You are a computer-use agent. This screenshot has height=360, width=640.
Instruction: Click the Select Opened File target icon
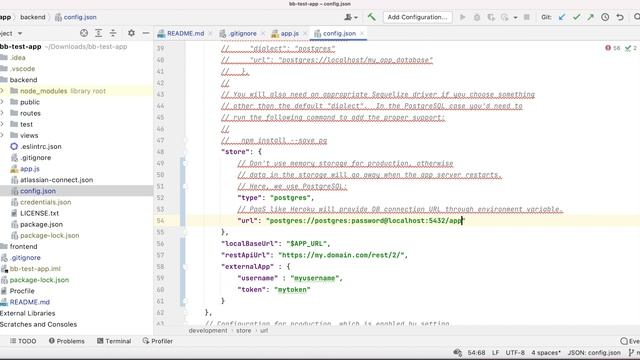(x=84, y=33)
